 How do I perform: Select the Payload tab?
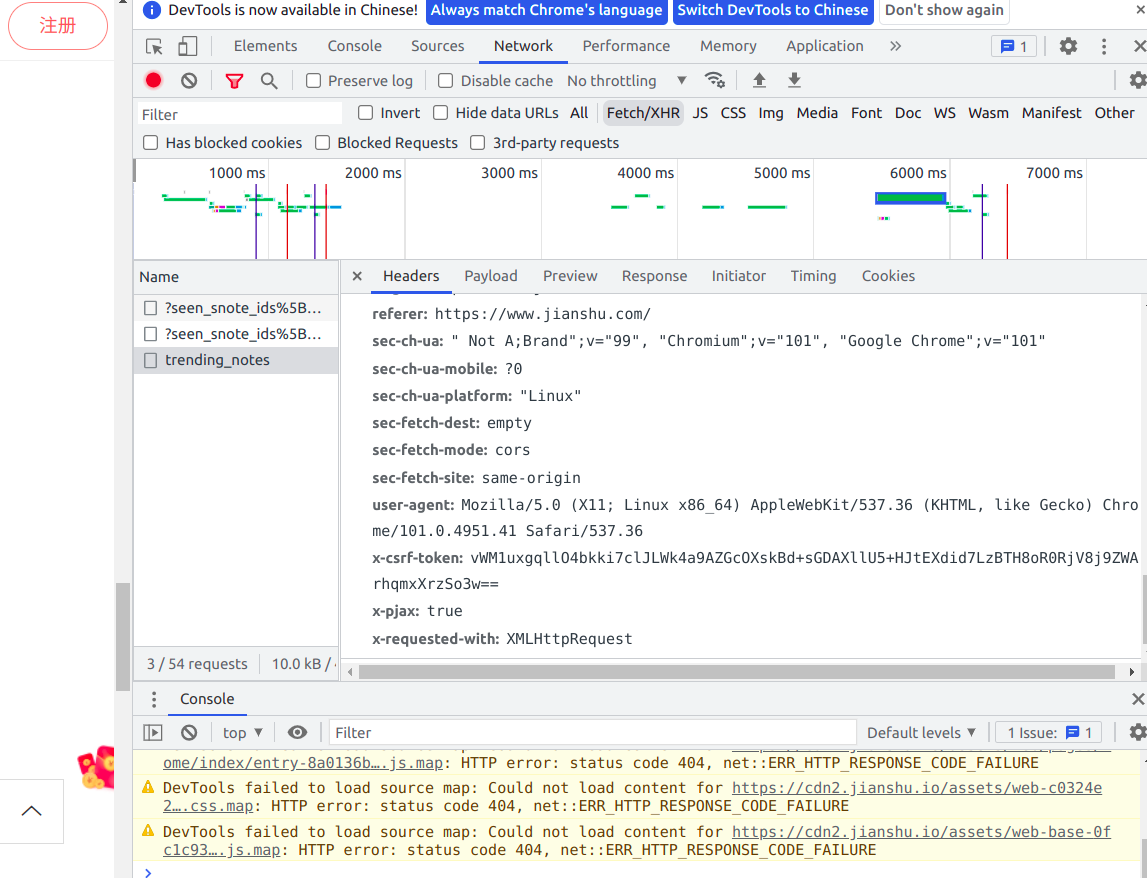(x=491, y=276)
